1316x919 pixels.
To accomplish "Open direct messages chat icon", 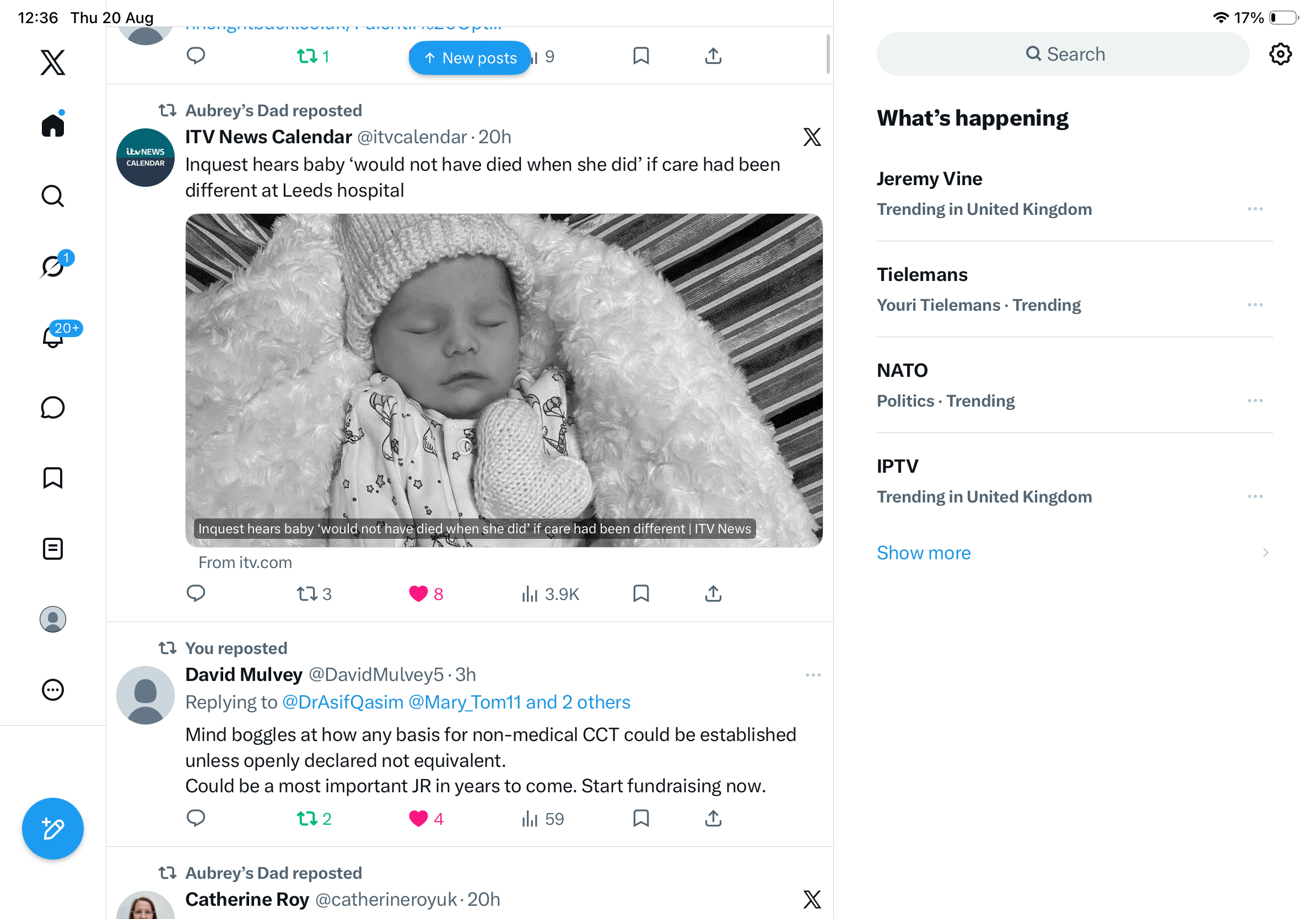I will (53, 407).
